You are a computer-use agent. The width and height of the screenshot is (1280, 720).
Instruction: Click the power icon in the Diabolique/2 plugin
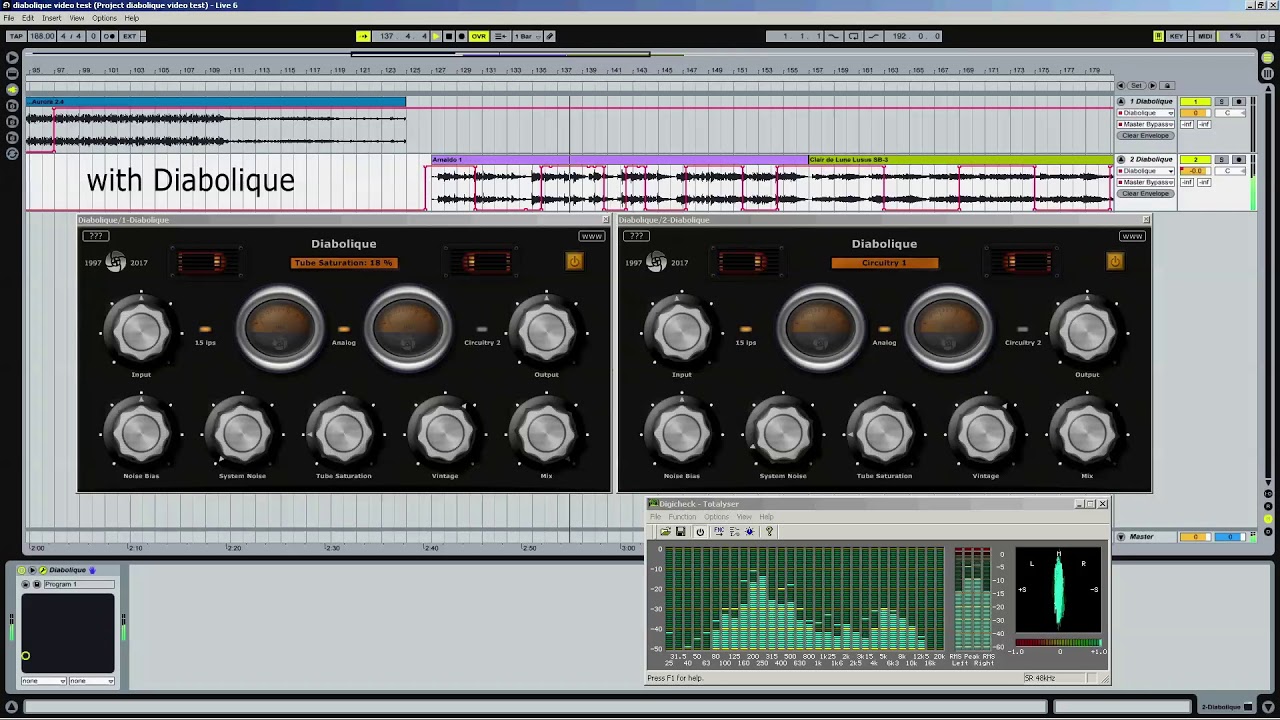(1115, 262)
